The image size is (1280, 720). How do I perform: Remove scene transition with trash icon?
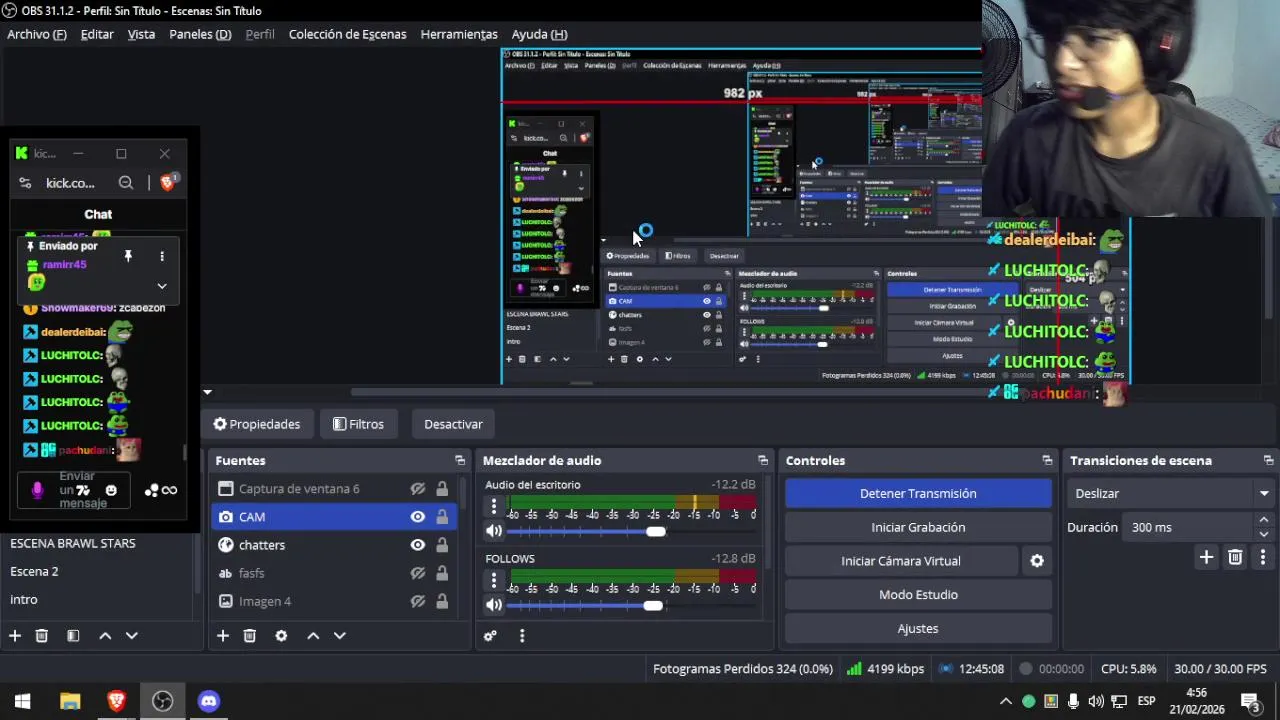(x=1235, y=557)
